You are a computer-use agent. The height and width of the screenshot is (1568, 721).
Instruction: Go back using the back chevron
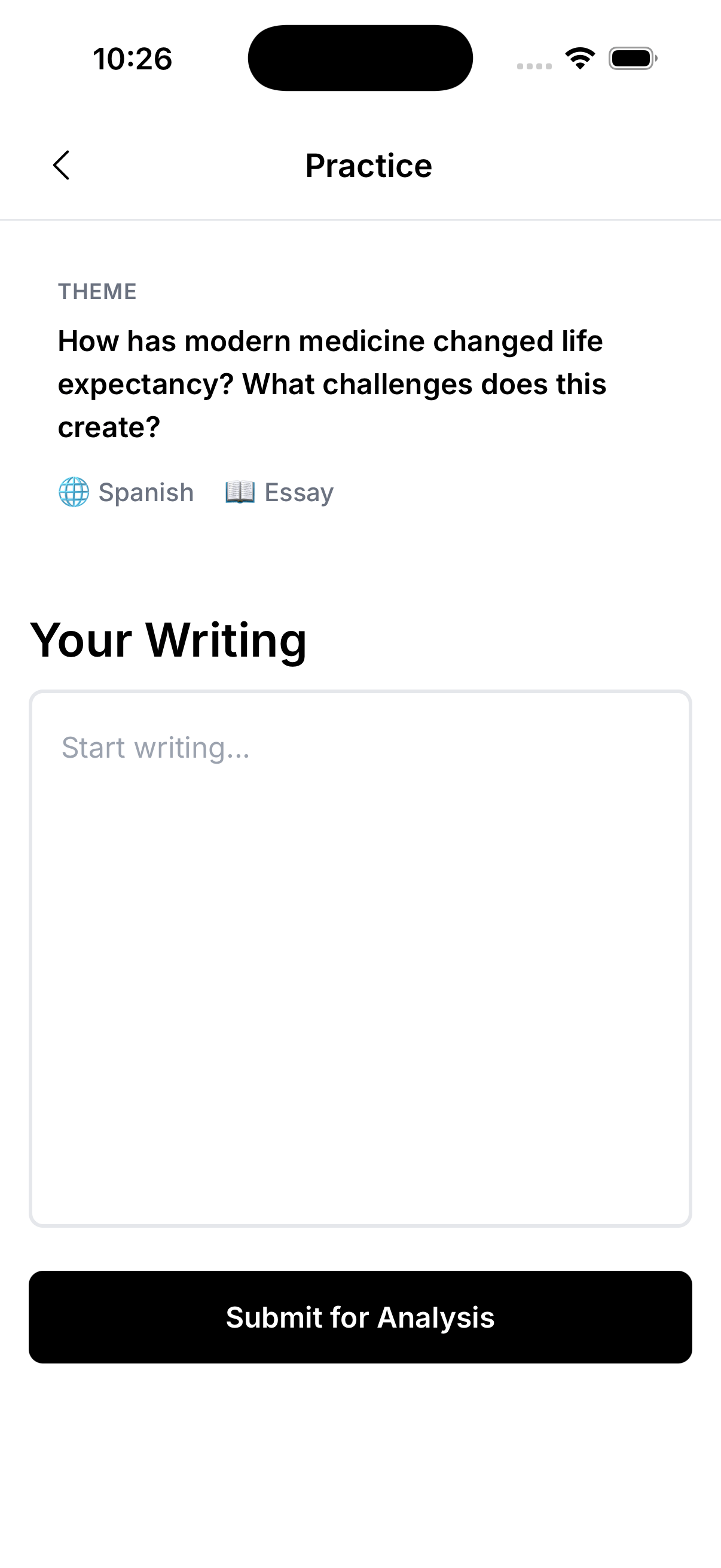(x=62, y=166)
